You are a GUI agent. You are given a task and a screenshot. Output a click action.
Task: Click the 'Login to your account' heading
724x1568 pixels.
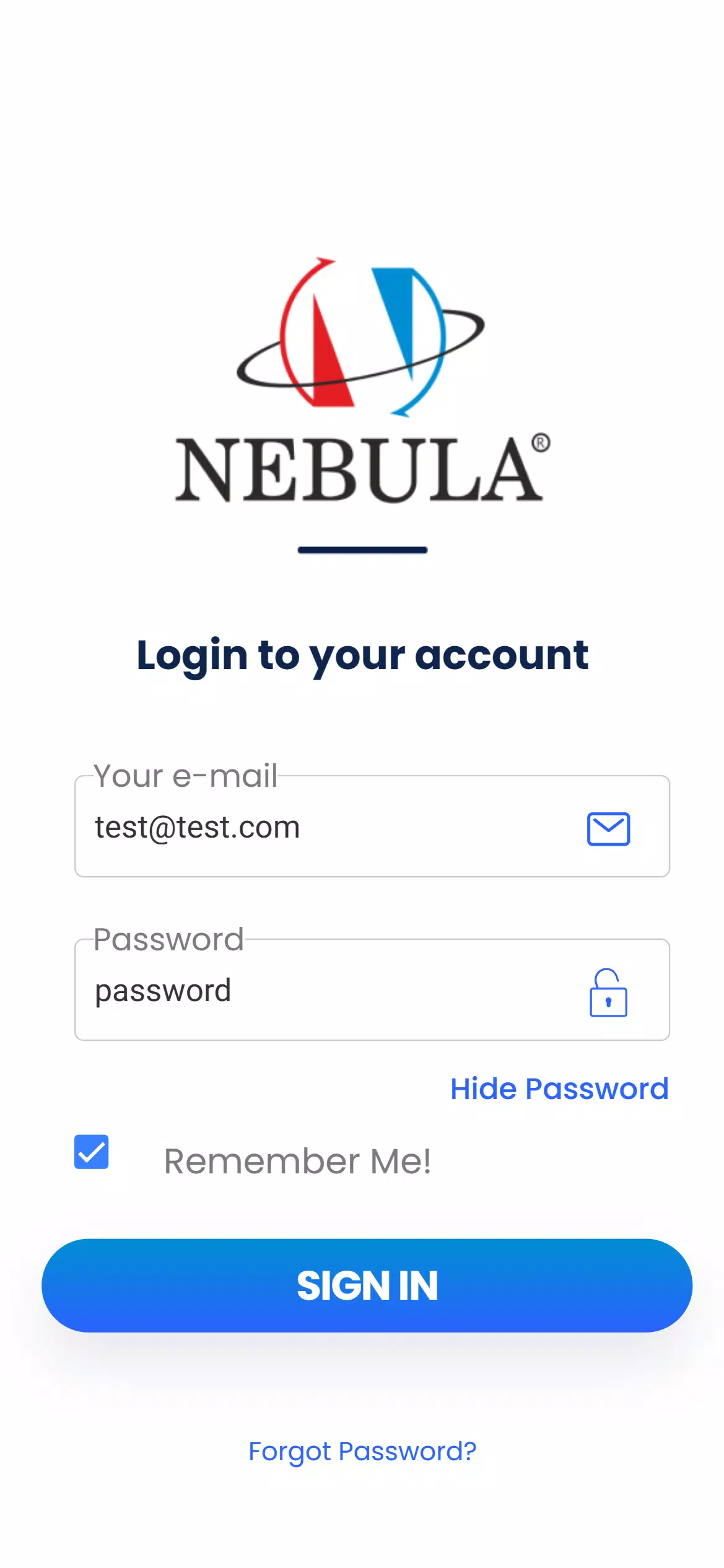[362, 655]
